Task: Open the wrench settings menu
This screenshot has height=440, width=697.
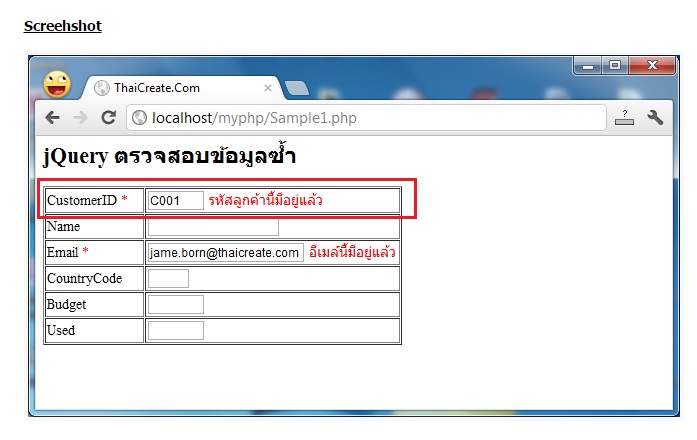Action: tap(655, 118)
